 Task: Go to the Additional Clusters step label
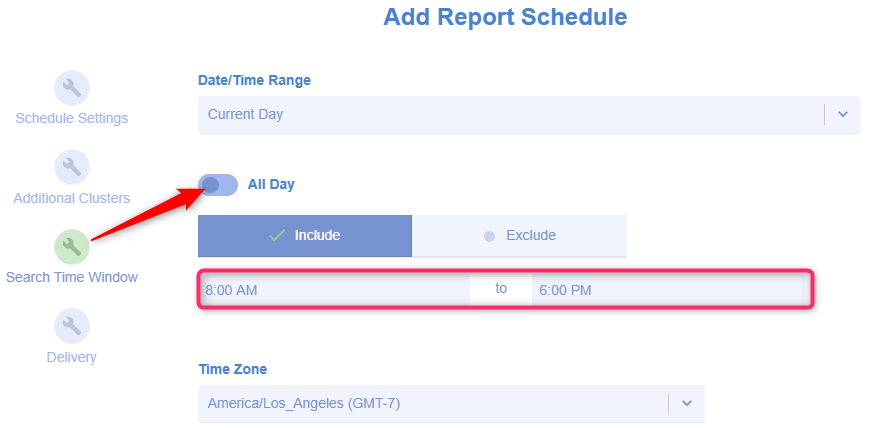[72, 198]
